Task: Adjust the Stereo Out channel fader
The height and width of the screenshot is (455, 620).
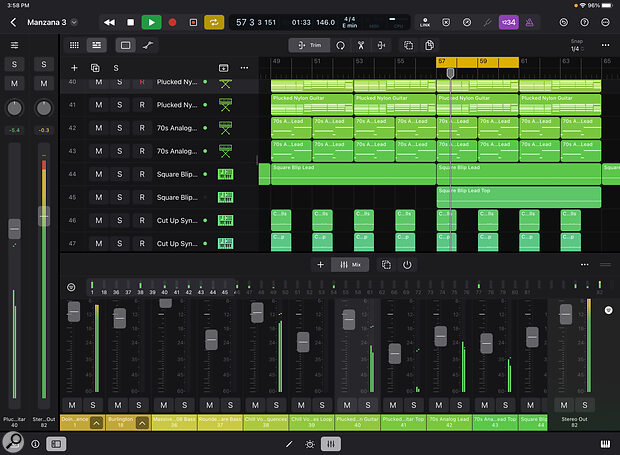Action: point(566,314)
